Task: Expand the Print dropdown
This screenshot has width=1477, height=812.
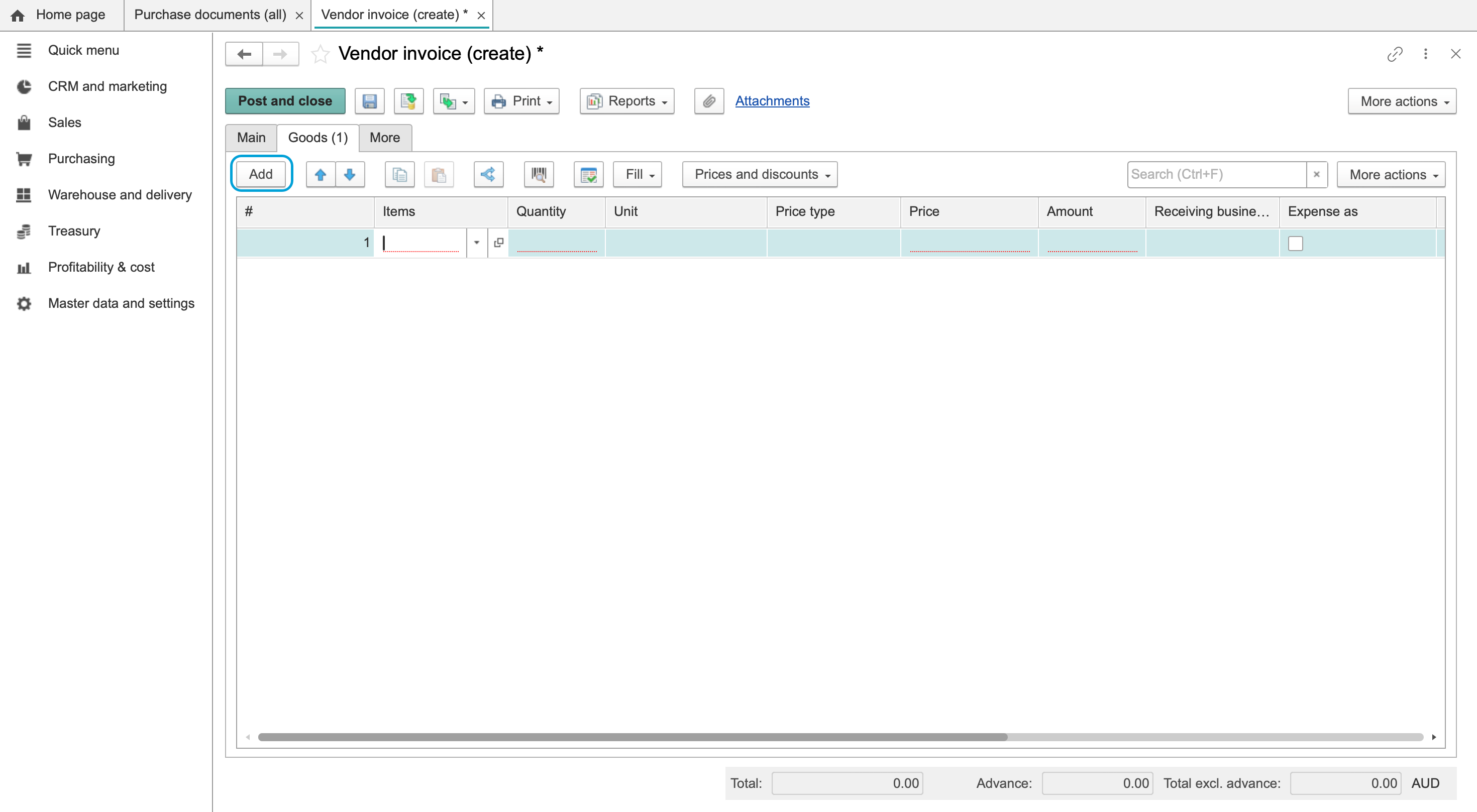Action: point(522,101)
